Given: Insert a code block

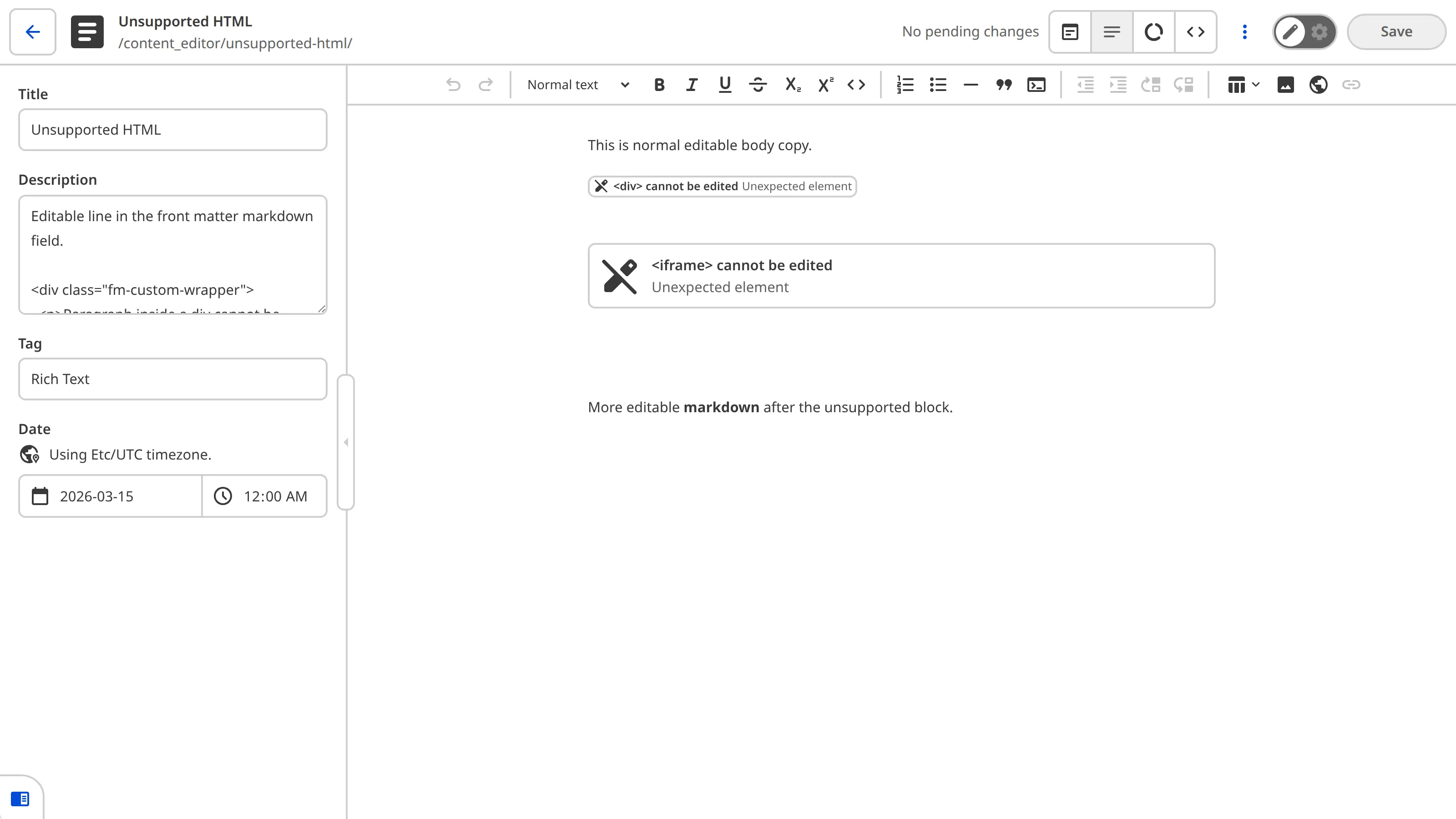Looking at the screenshot, I should (1036, 85).
